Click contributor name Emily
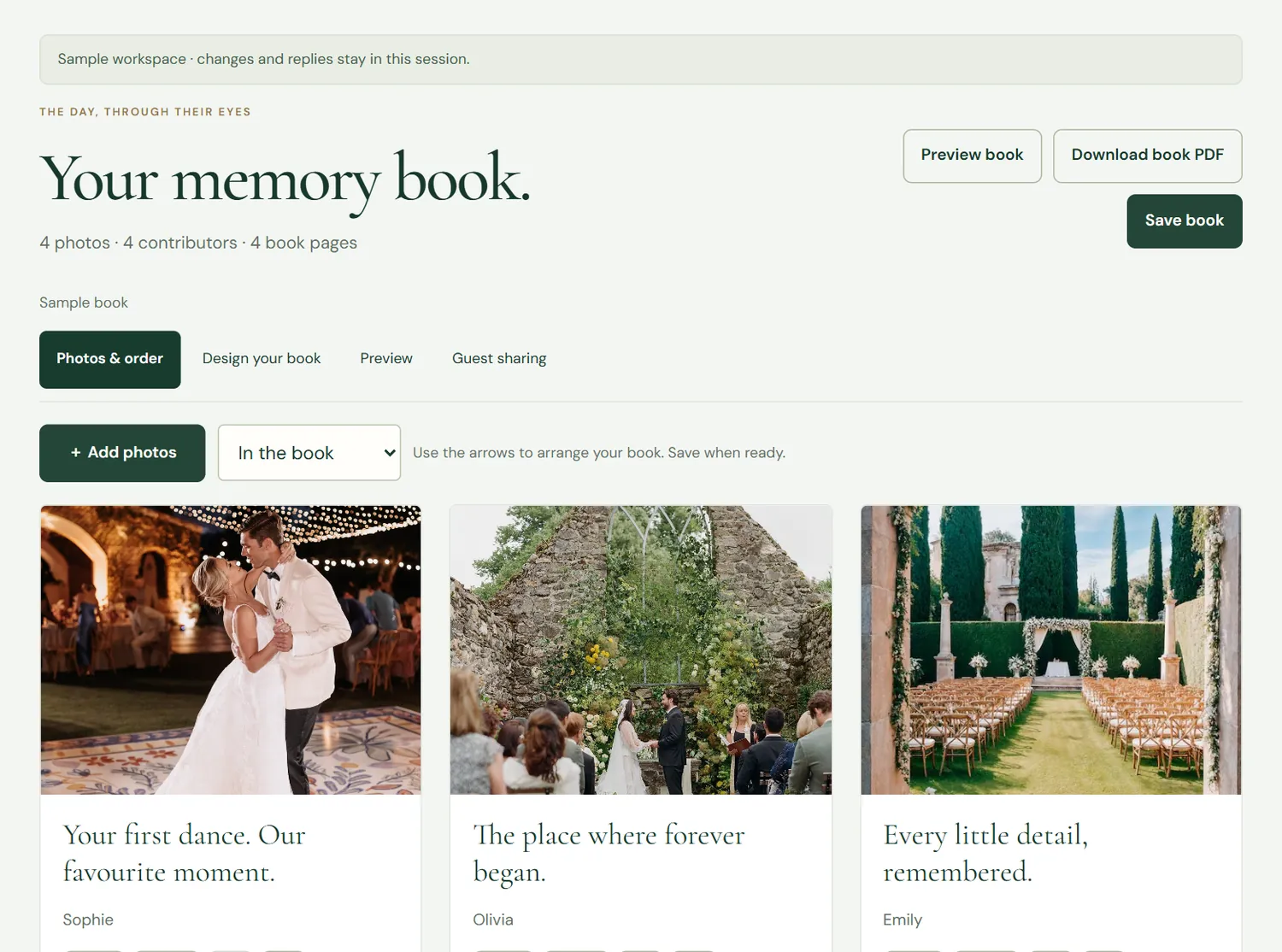1282x952 pixels. (903, 920)
